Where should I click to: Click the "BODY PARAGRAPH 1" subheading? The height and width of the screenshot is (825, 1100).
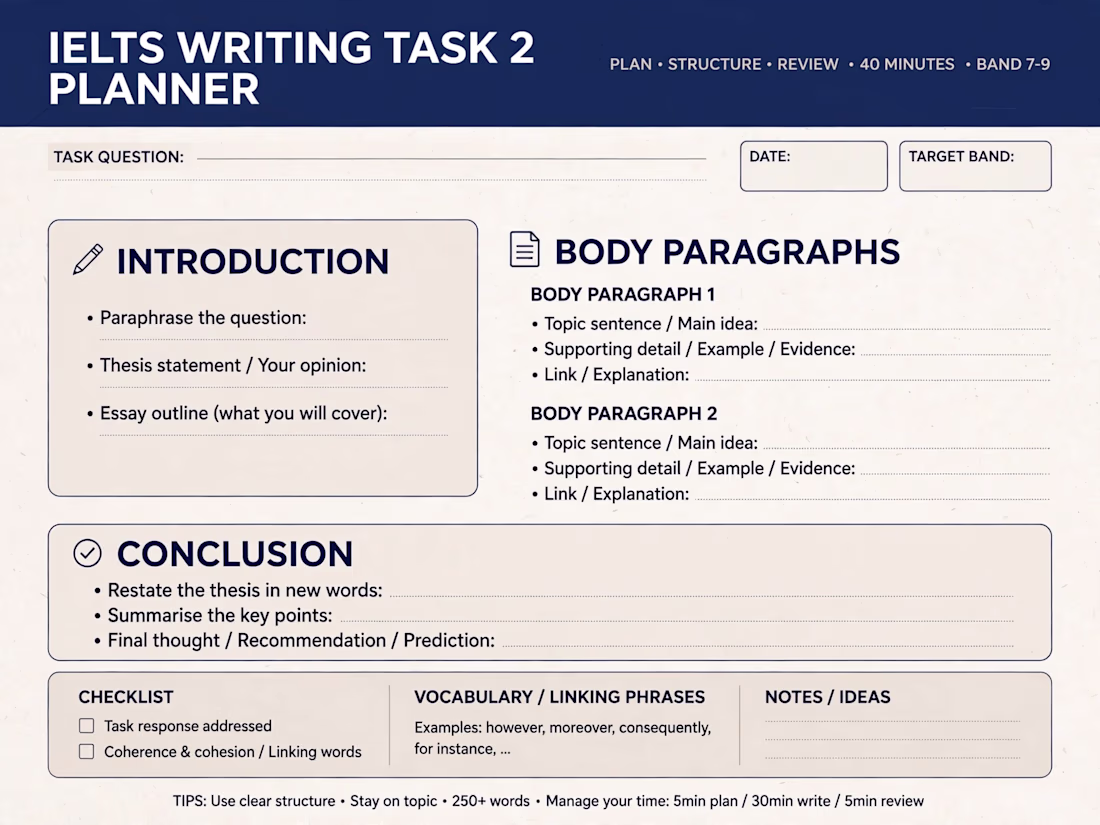(x=623, y=294)
